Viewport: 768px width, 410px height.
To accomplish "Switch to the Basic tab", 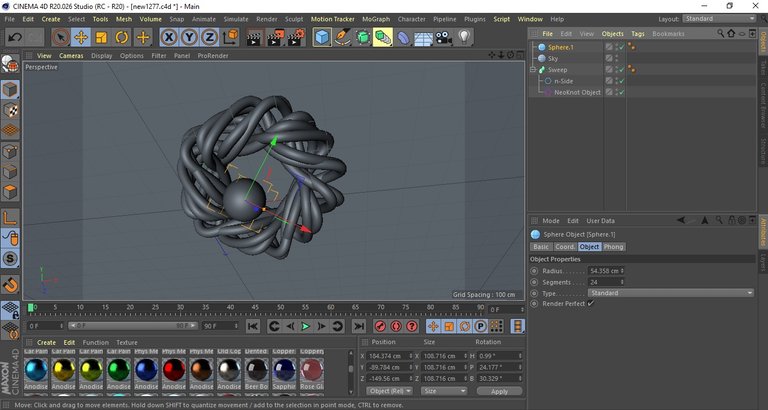I will point(541,247).
